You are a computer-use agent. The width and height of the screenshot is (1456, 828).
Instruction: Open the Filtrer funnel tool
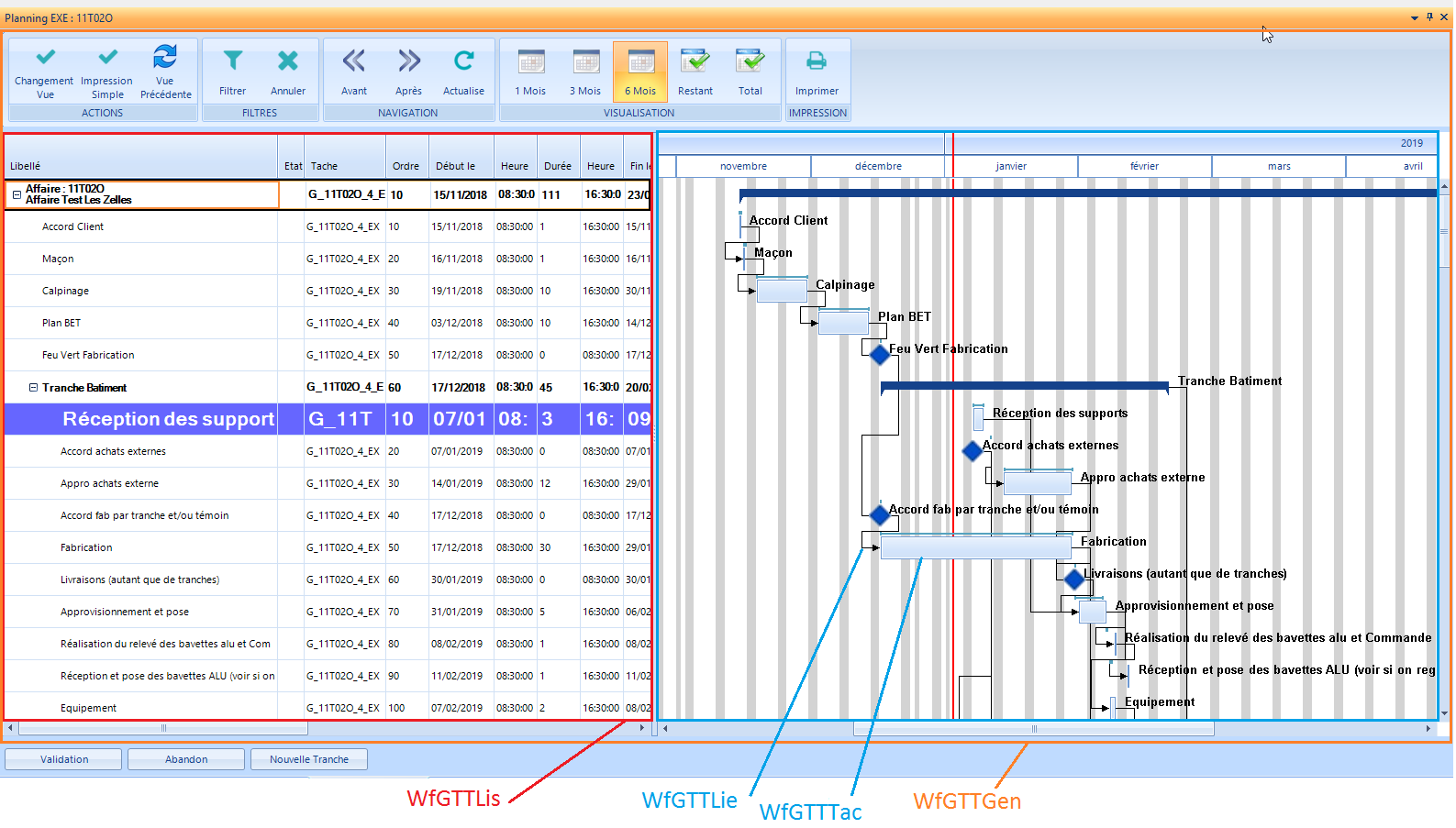[x=233, y=61]
